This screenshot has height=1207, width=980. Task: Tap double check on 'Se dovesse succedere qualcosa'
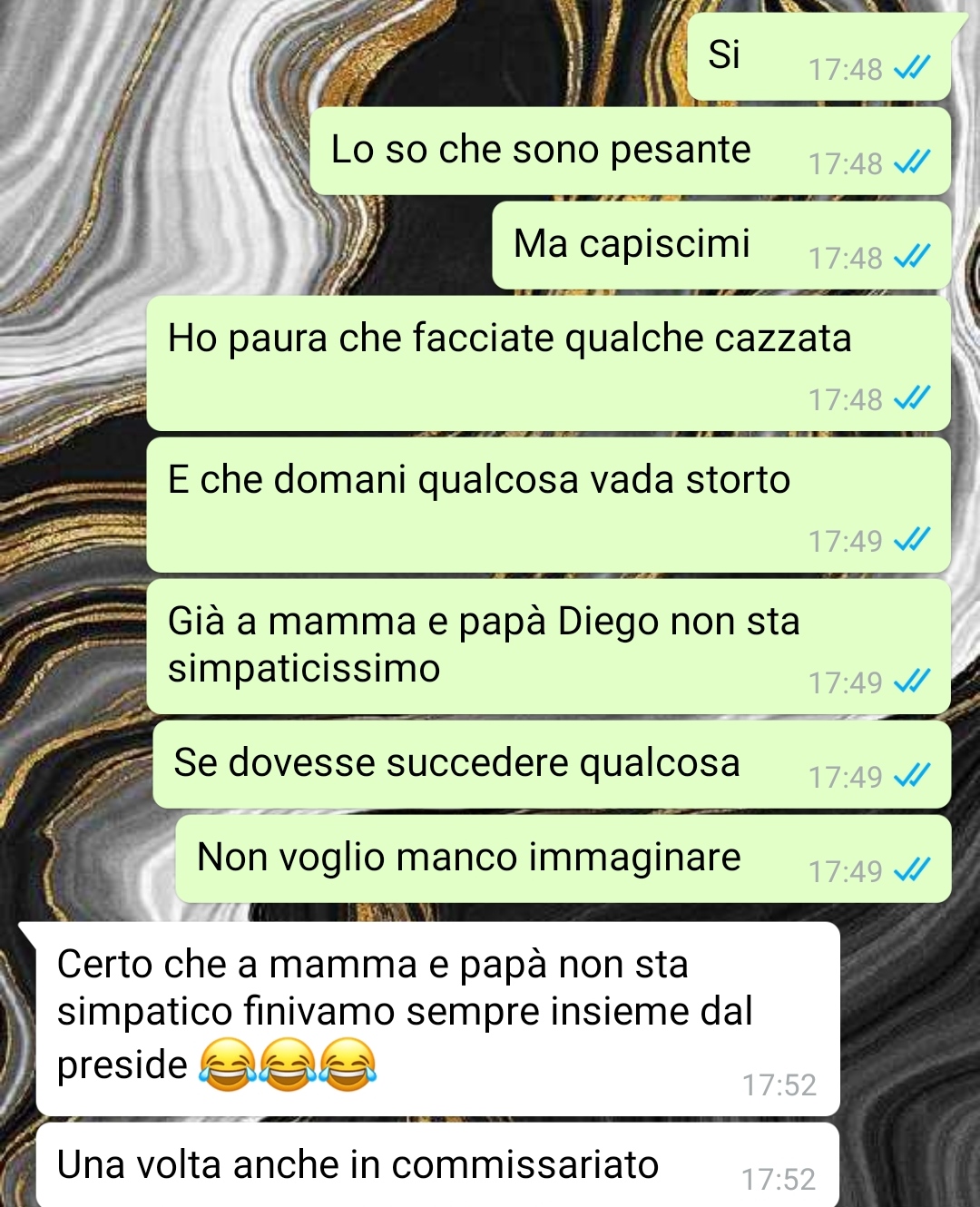click(x=912, y=776)
